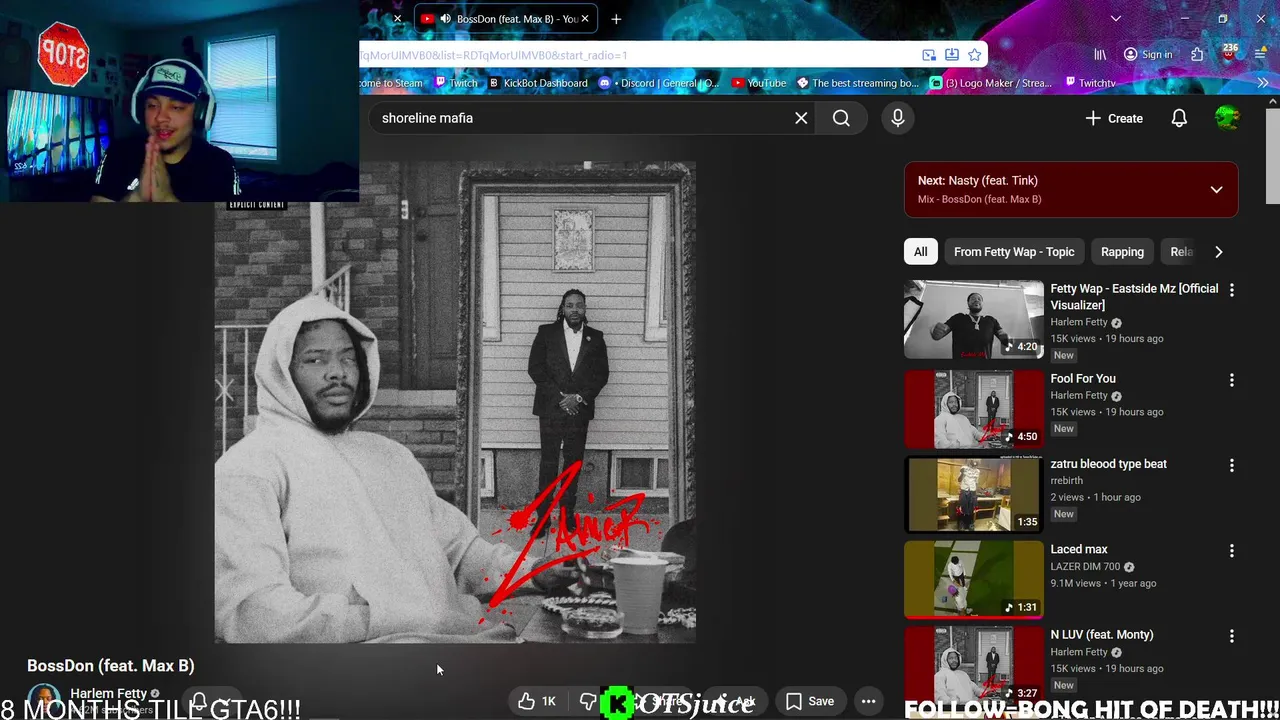Clear the YouTube search box with X
This screenshot has height=720, width=1280.
(801, 118)
